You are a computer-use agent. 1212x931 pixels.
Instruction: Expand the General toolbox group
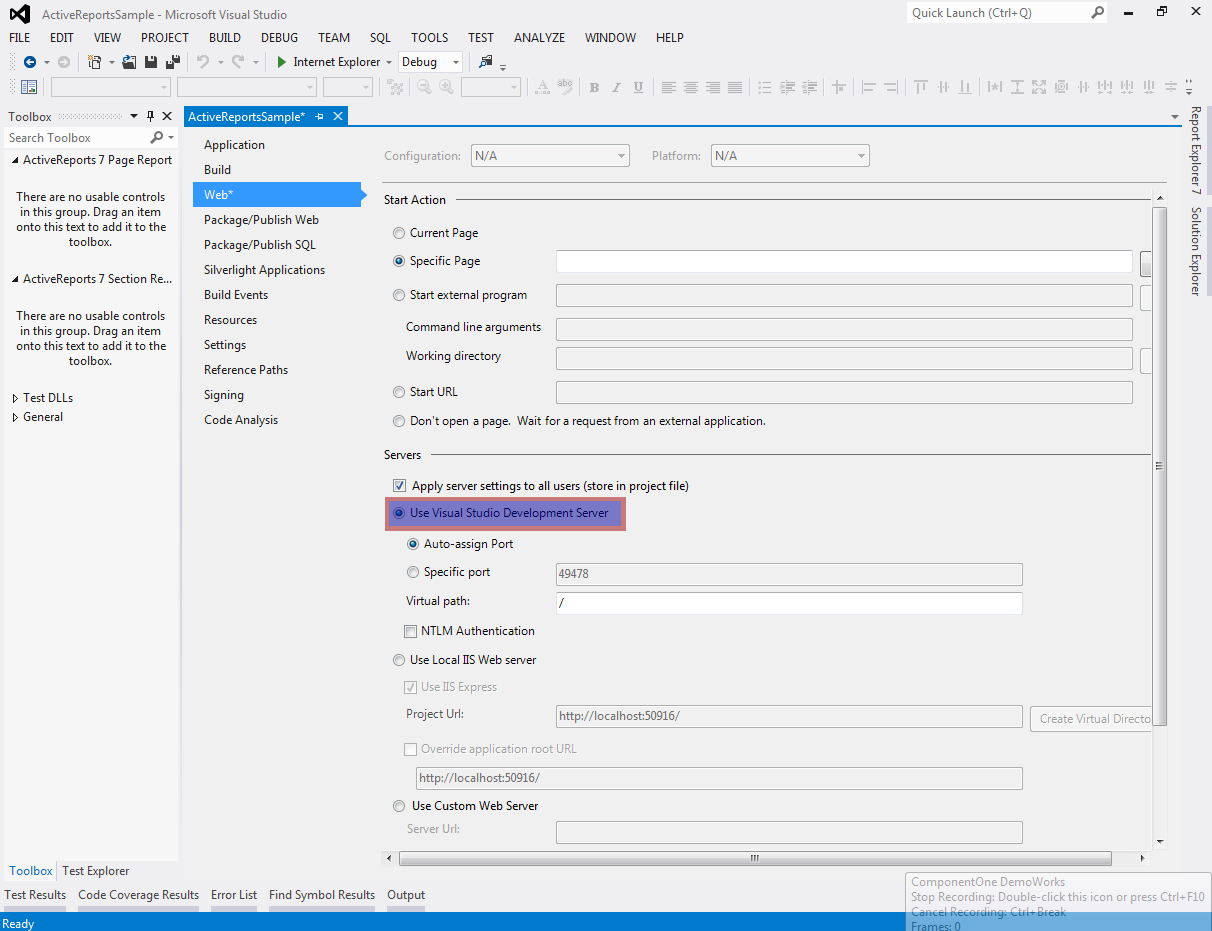tap(15, 417)
